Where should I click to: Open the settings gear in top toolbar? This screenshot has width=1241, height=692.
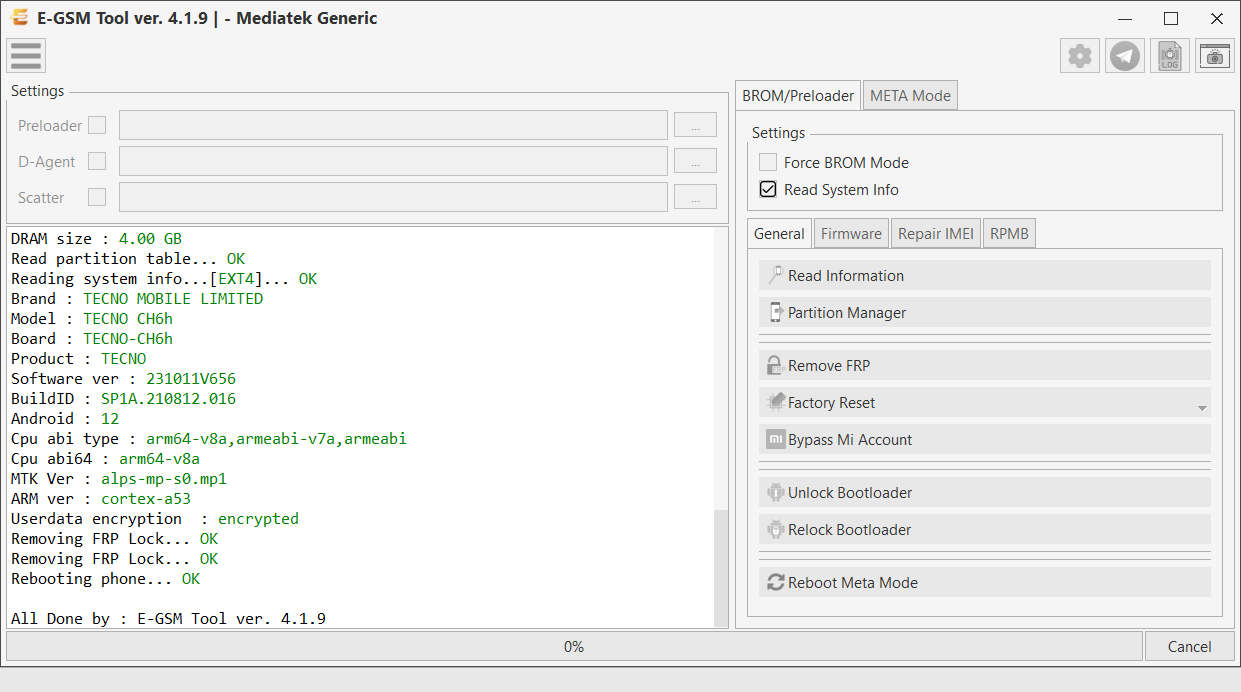[x=1079, y=56]
